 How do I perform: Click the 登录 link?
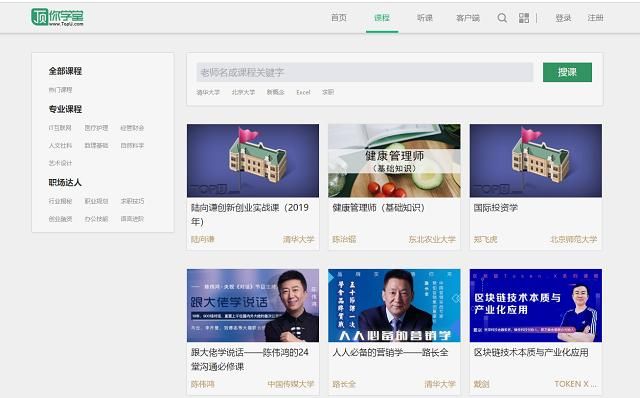pyautogui.click(x=563, y=18)
